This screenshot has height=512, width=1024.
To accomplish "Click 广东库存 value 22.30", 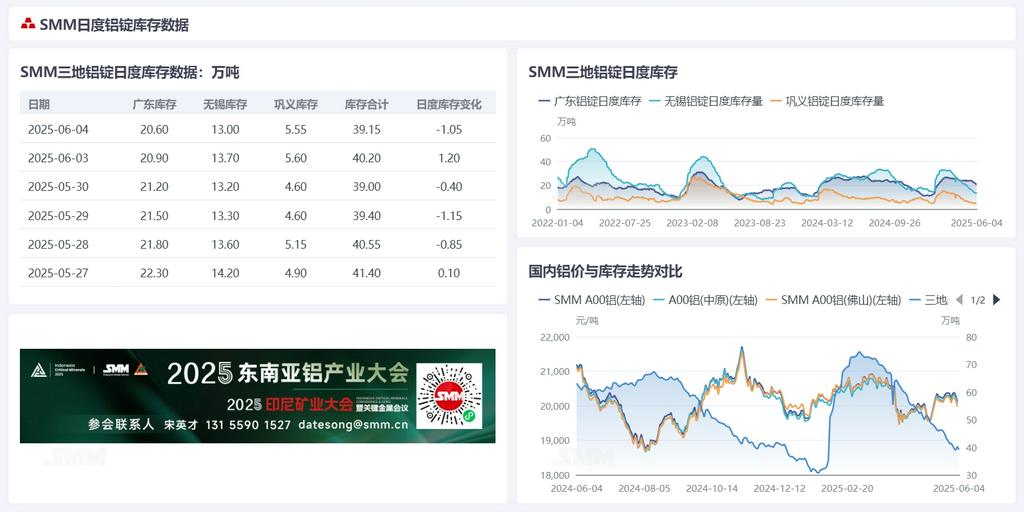I will [x=154, y=273].
